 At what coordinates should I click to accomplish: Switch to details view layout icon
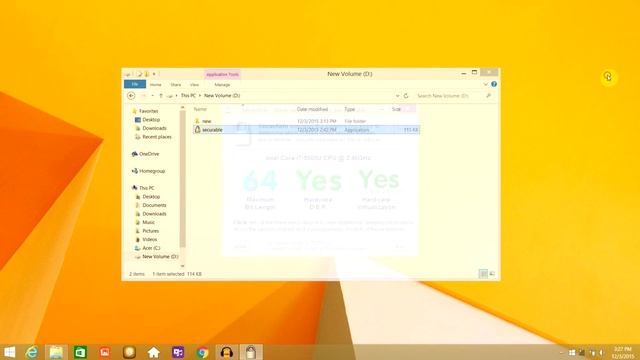point(483,274)
